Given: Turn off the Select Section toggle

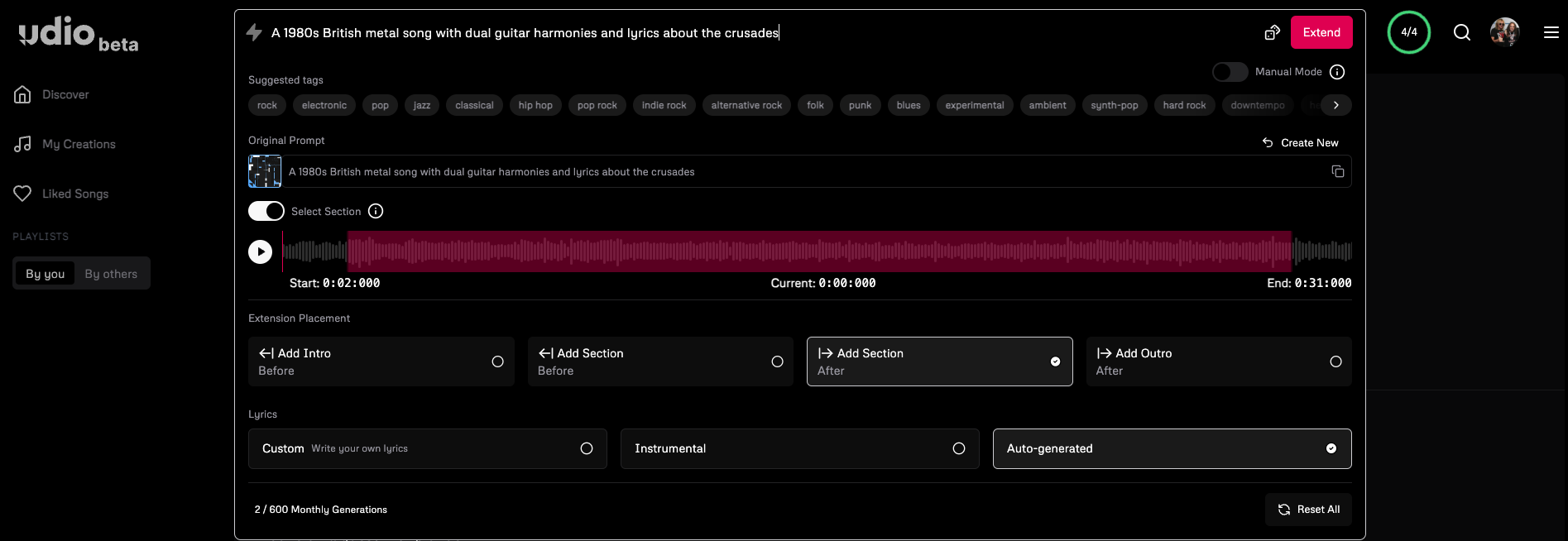Looking at the screenshot, I should 266,211.
